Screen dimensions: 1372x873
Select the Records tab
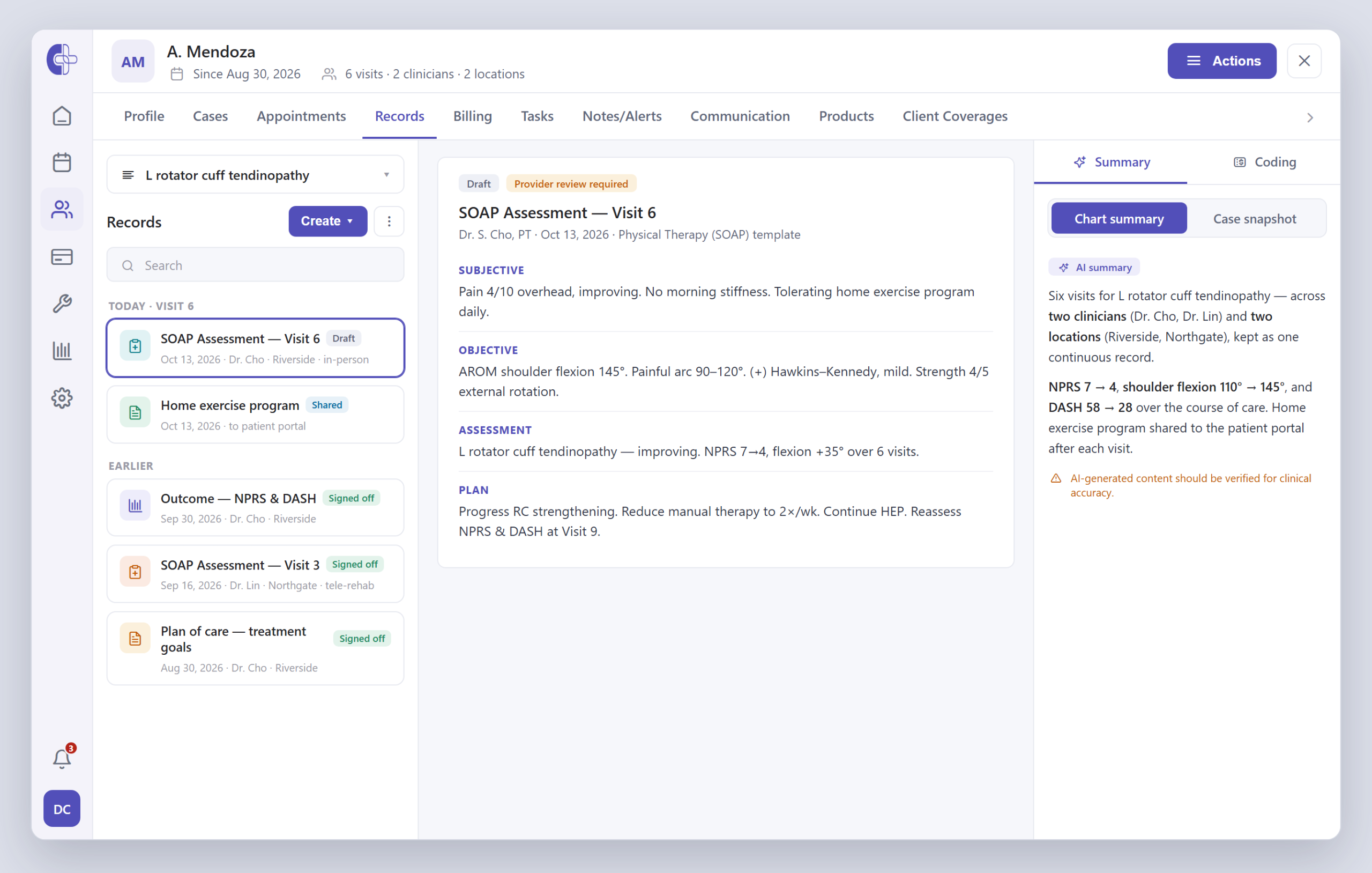click(x=399, y=116)
